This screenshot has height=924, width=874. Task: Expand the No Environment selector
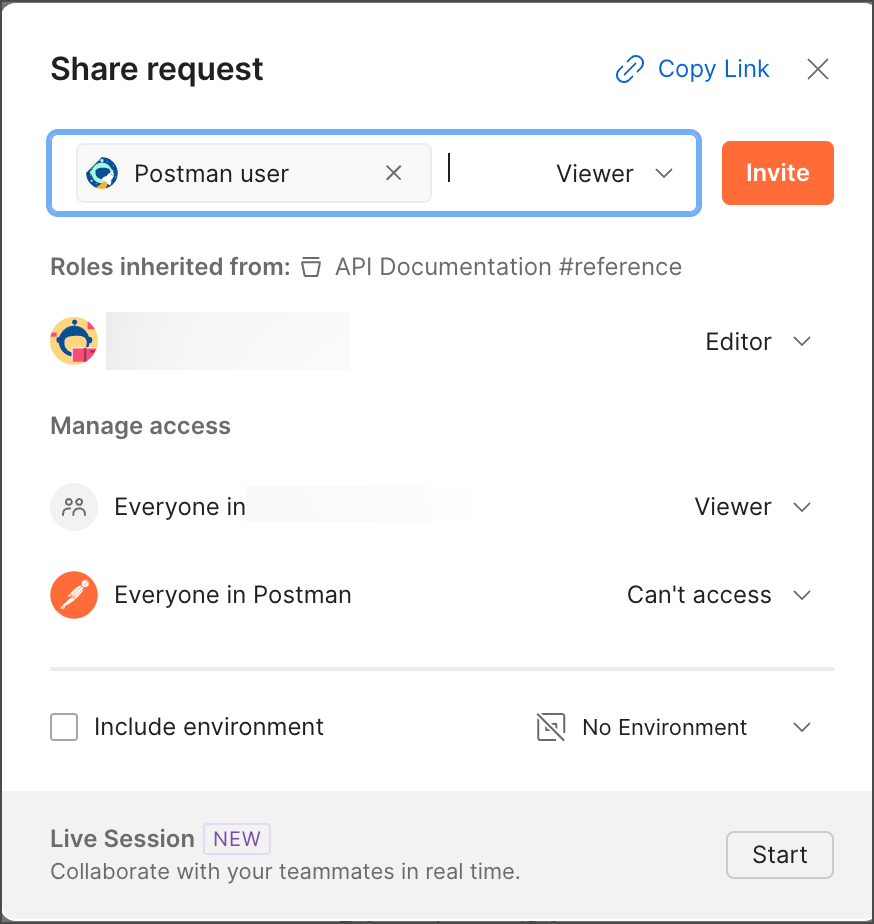(x=801, y=727)
